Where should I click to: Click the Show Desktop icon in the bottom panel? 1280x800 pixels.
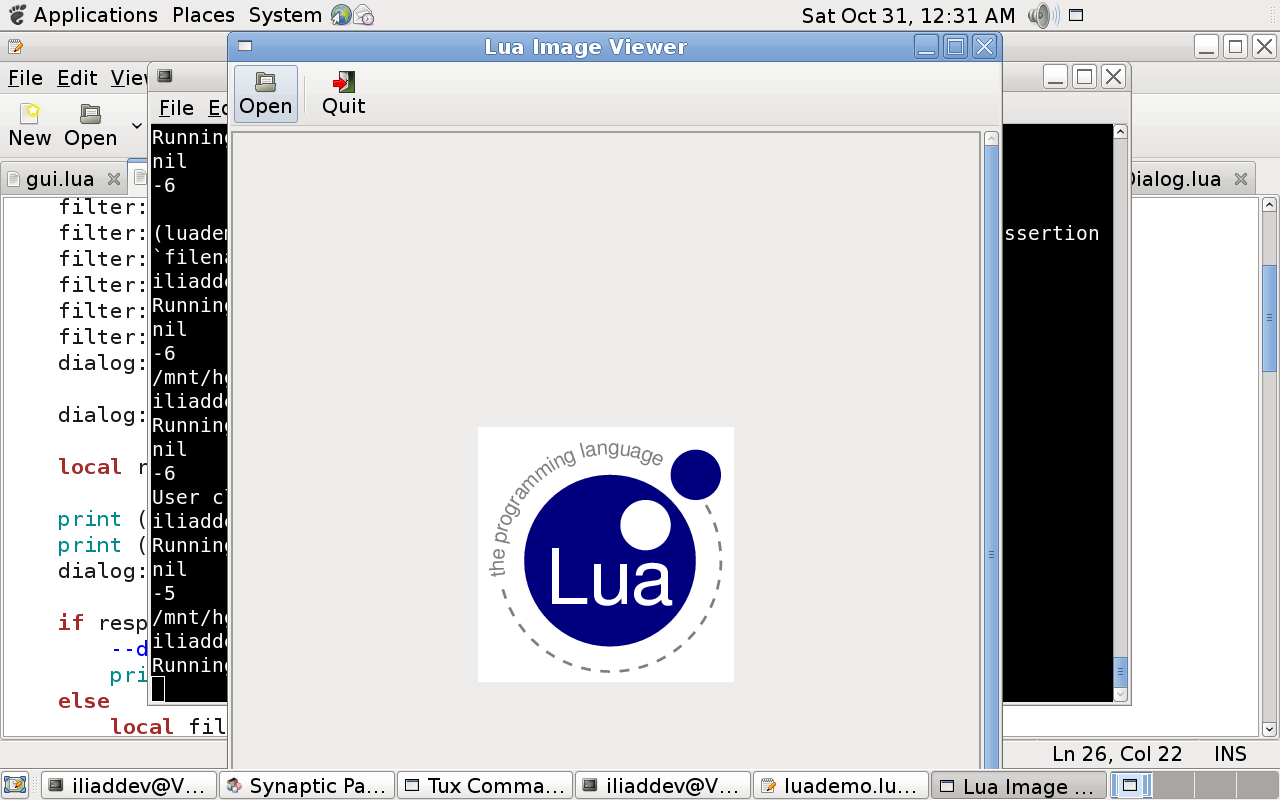tap(16, 785)
